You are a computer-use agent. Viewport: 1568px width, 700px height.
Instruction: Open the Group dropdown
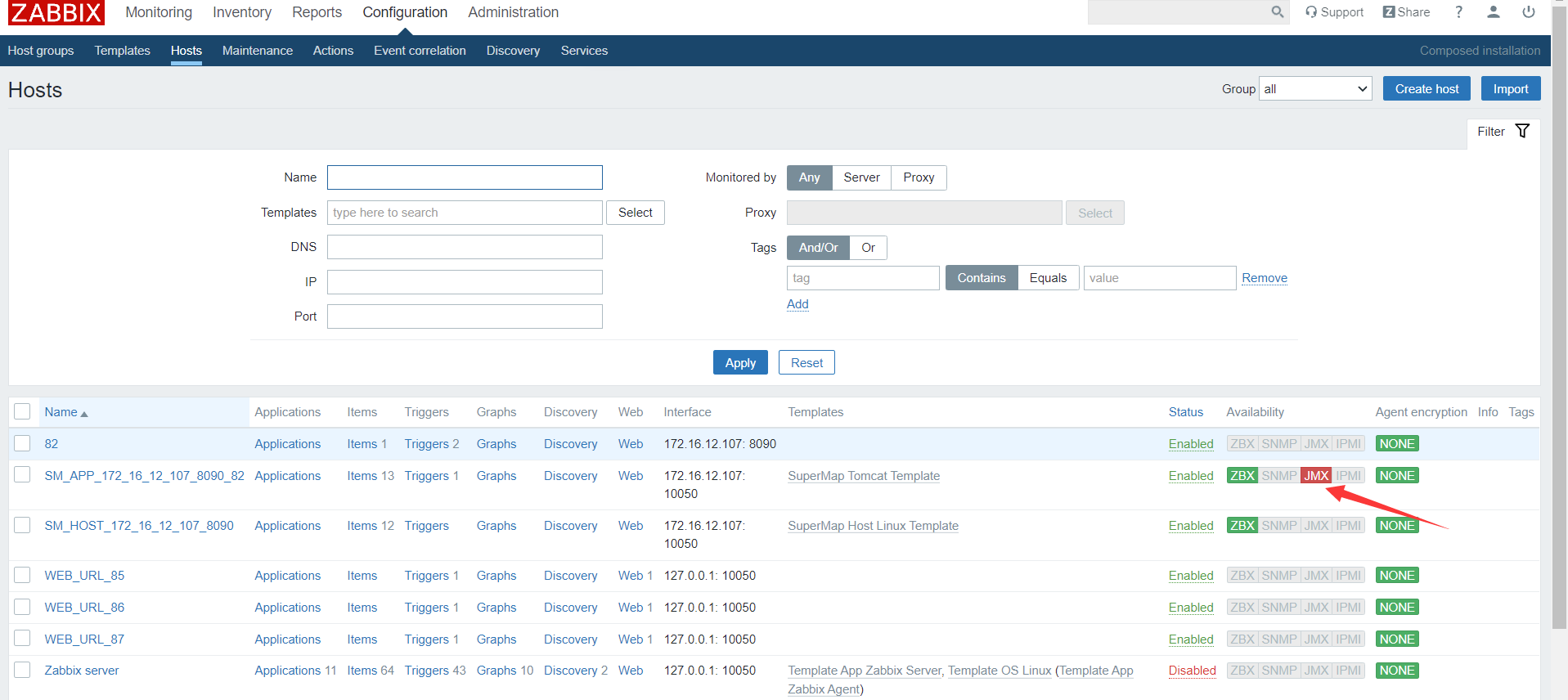(x=1315, y=88)
